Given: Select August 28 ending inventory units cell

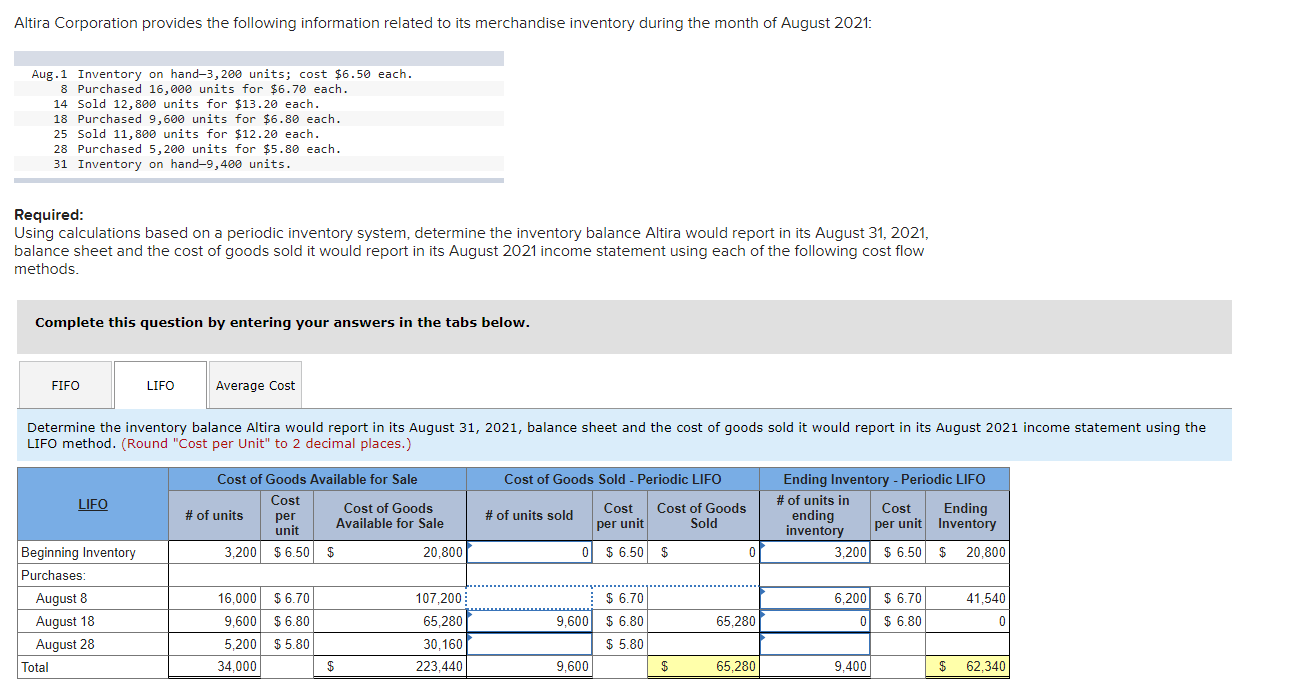Looking at the screenshot, I should pos(814,644).
